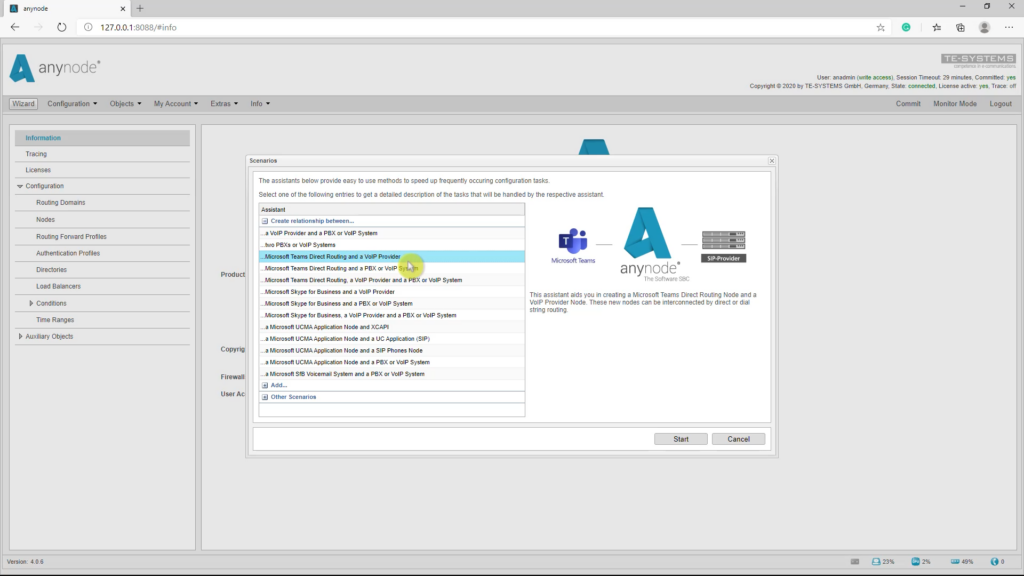
Task: Select 'a Microsoft UCMA Application Node and a SIP Phones Node'
Action: coord(392,351)
